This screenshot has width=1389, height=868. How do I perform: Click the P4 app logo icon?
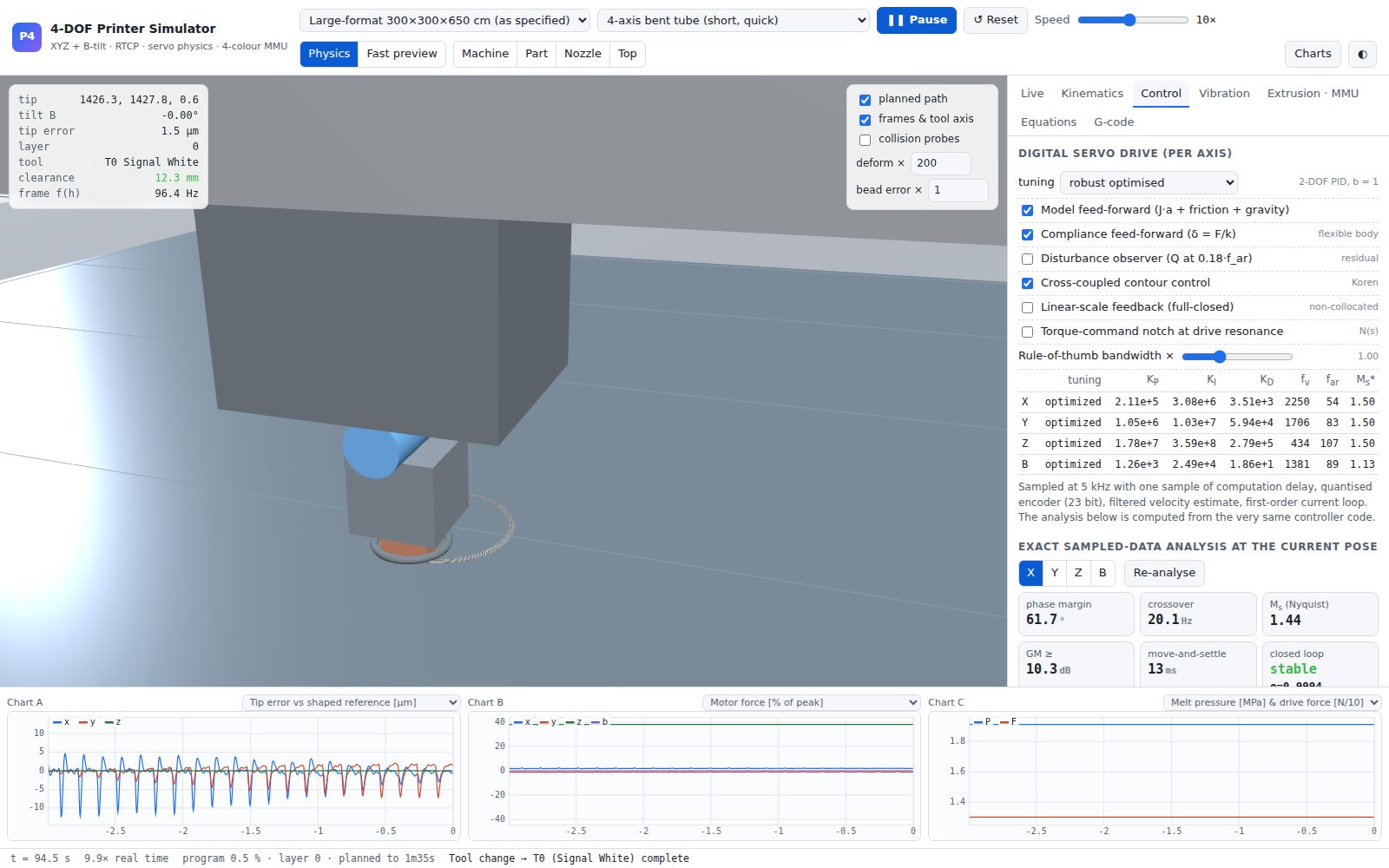pos(27,36)
